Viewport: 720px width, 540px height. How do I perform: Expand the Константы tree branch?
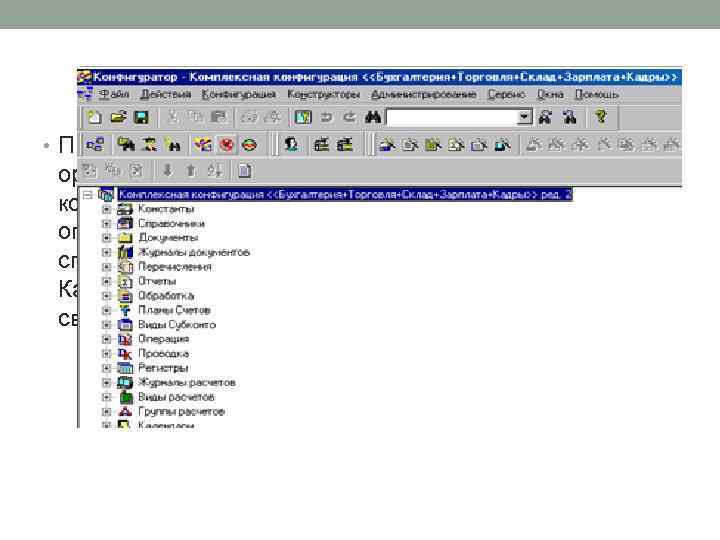(107, 209)
